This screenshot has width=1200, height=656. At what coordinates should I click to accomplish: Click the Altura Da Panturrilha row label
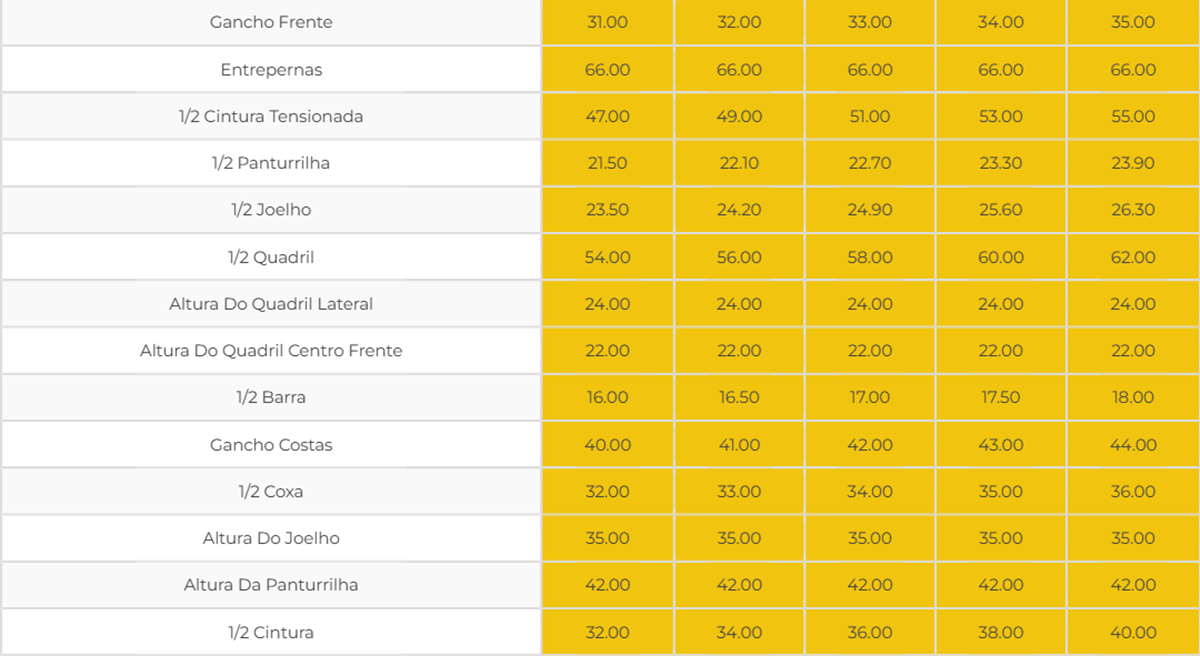271,585
